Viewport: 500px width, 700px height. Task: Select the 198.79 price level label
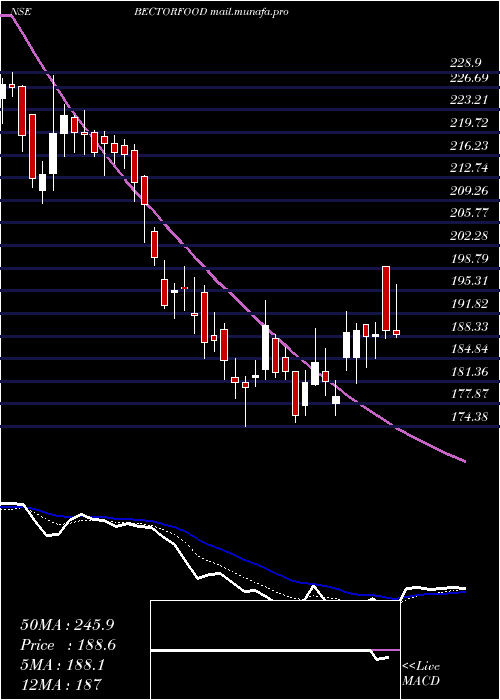tap(469, 258)
